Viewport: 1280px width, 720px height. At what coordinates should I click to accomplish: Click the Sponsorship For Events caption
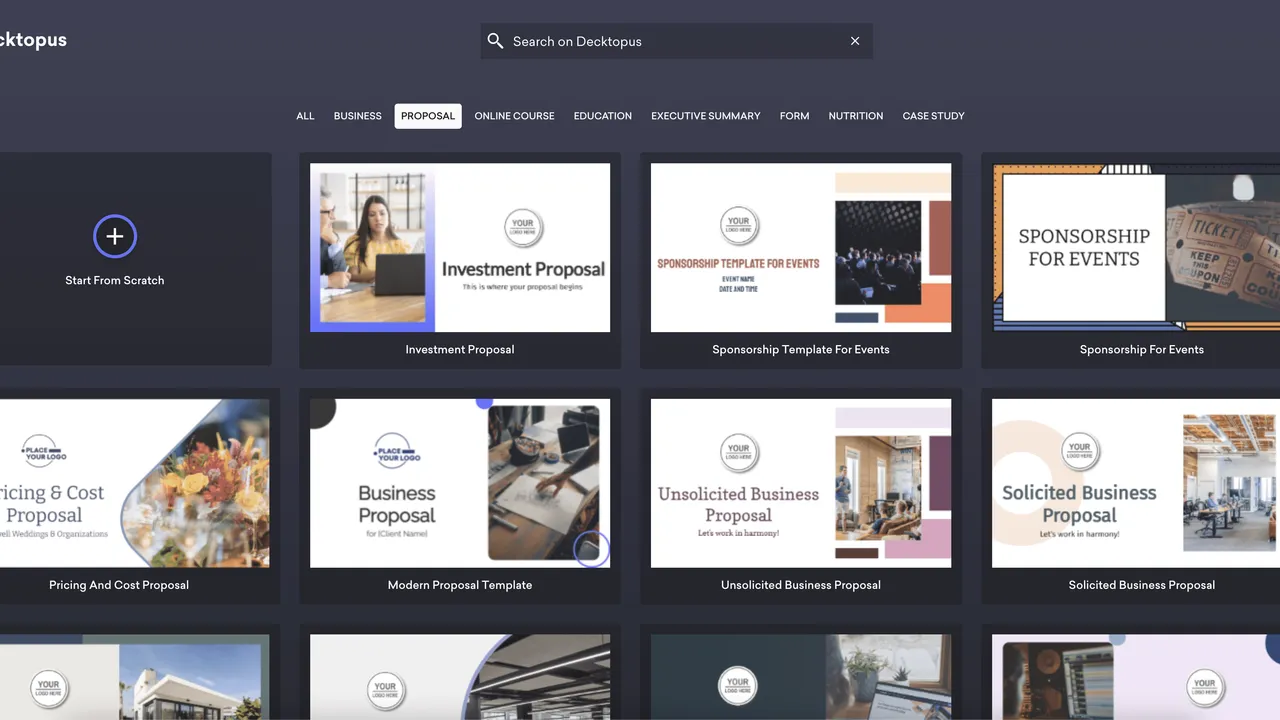[x=1142, y=349]
